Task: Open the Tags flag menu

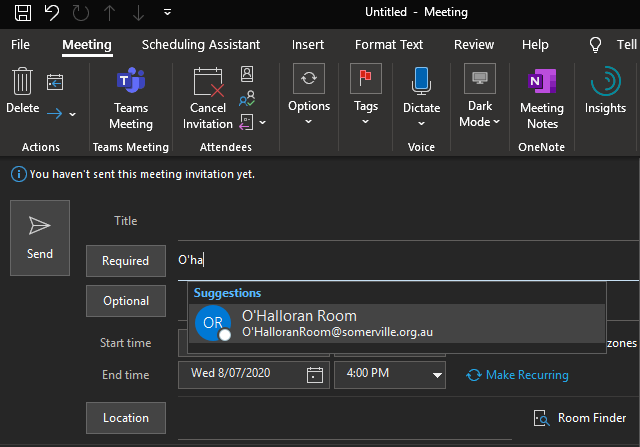Action: pos(366,95)
